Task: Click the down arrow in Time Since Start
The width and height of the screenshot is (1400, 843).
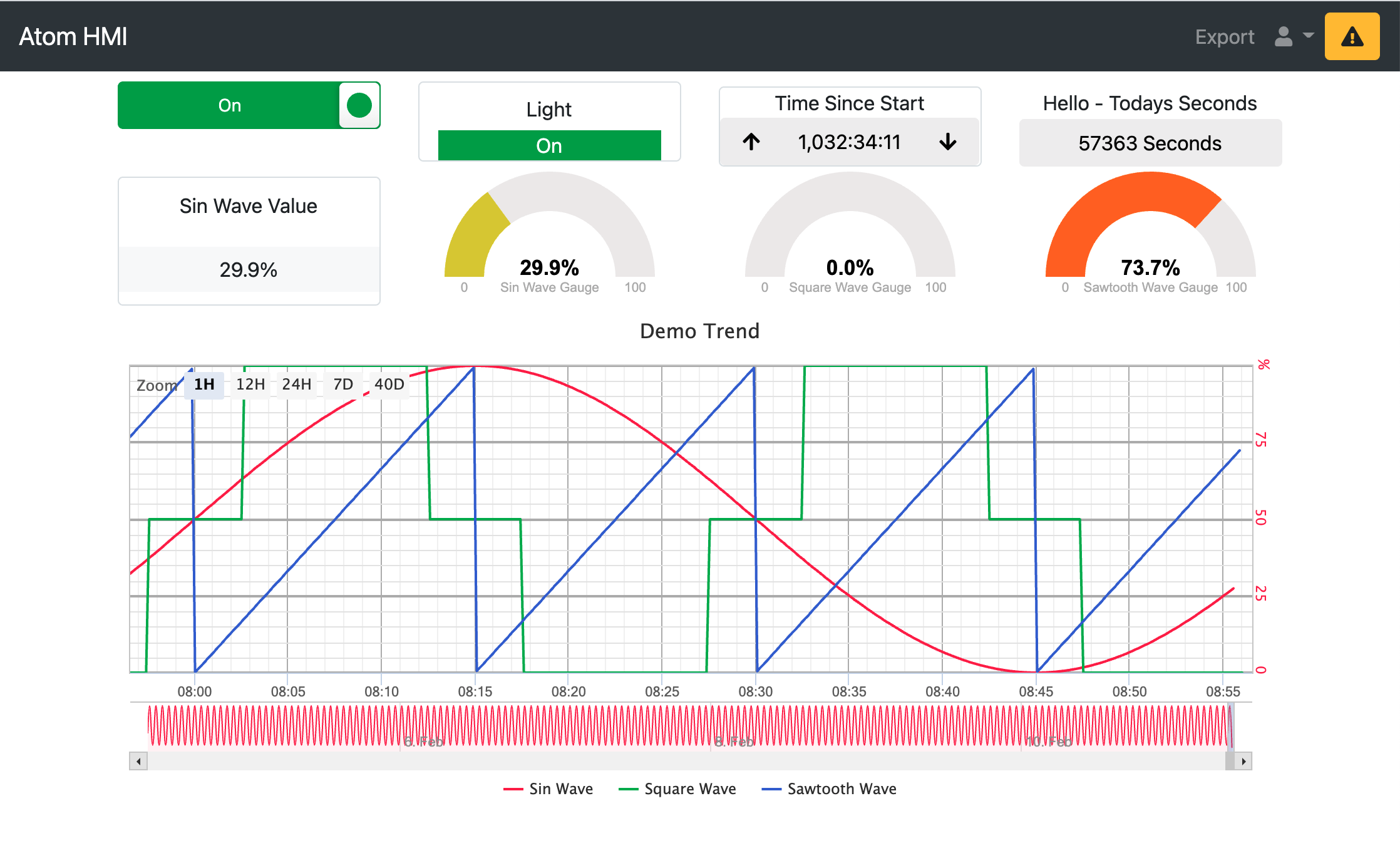Action: pyautogui.click(x=948, y=142)
